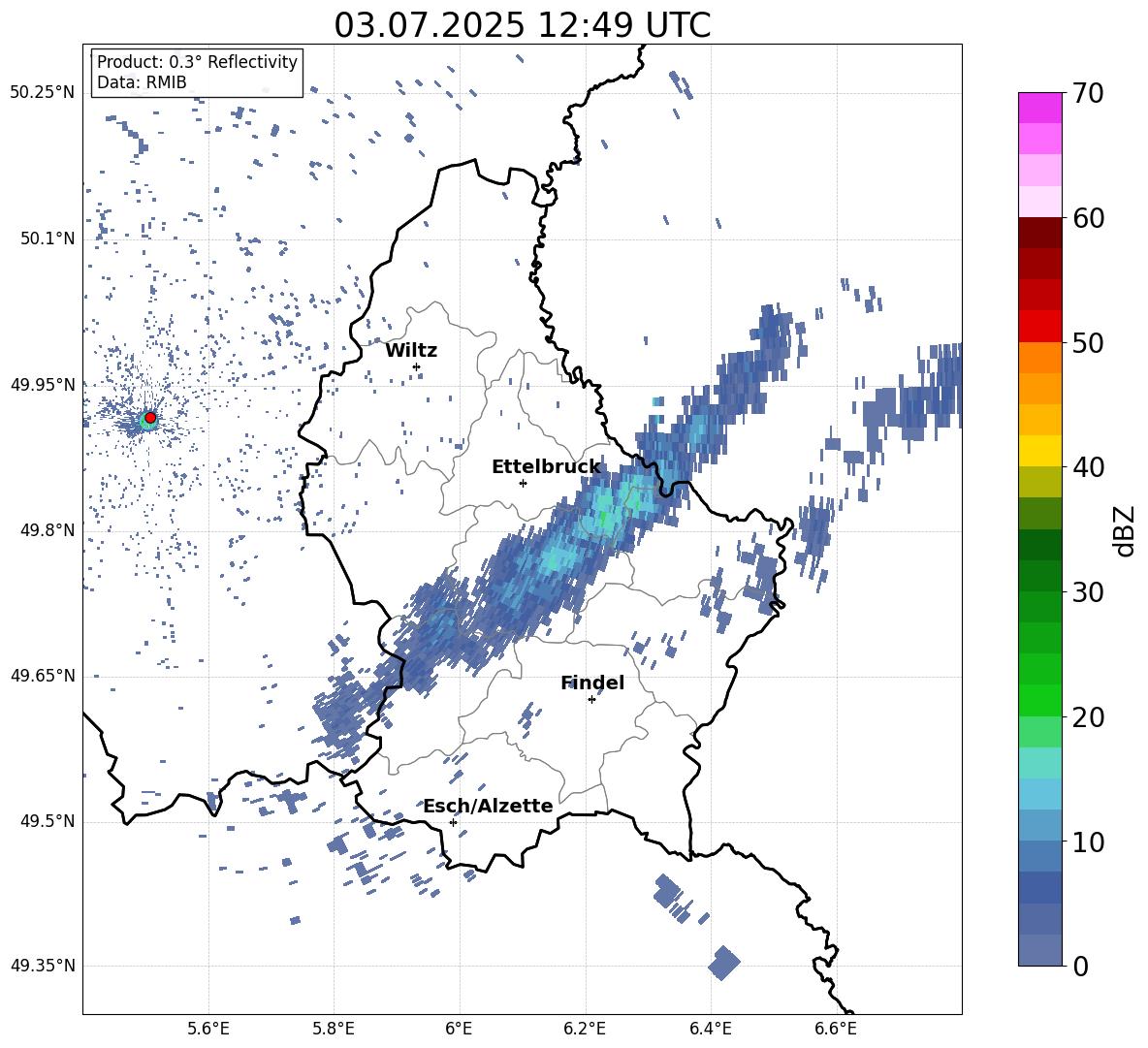
Task: Click the Ettelbruck city label
Action: [546, 467]
